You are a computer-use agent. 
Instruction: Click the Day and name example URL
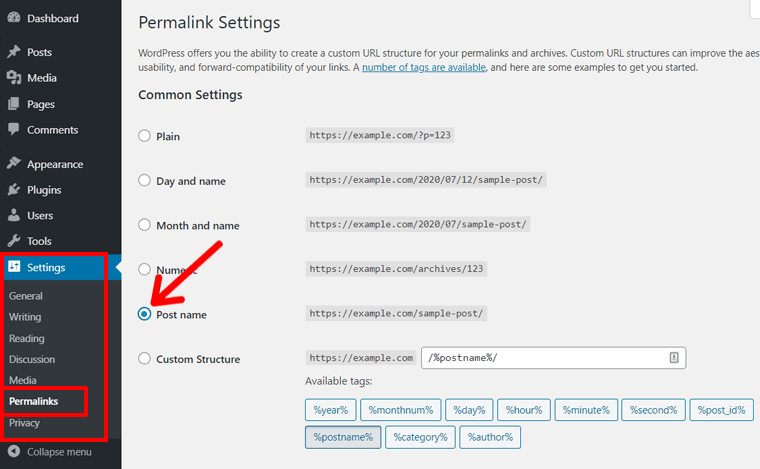tap(426, 180)
